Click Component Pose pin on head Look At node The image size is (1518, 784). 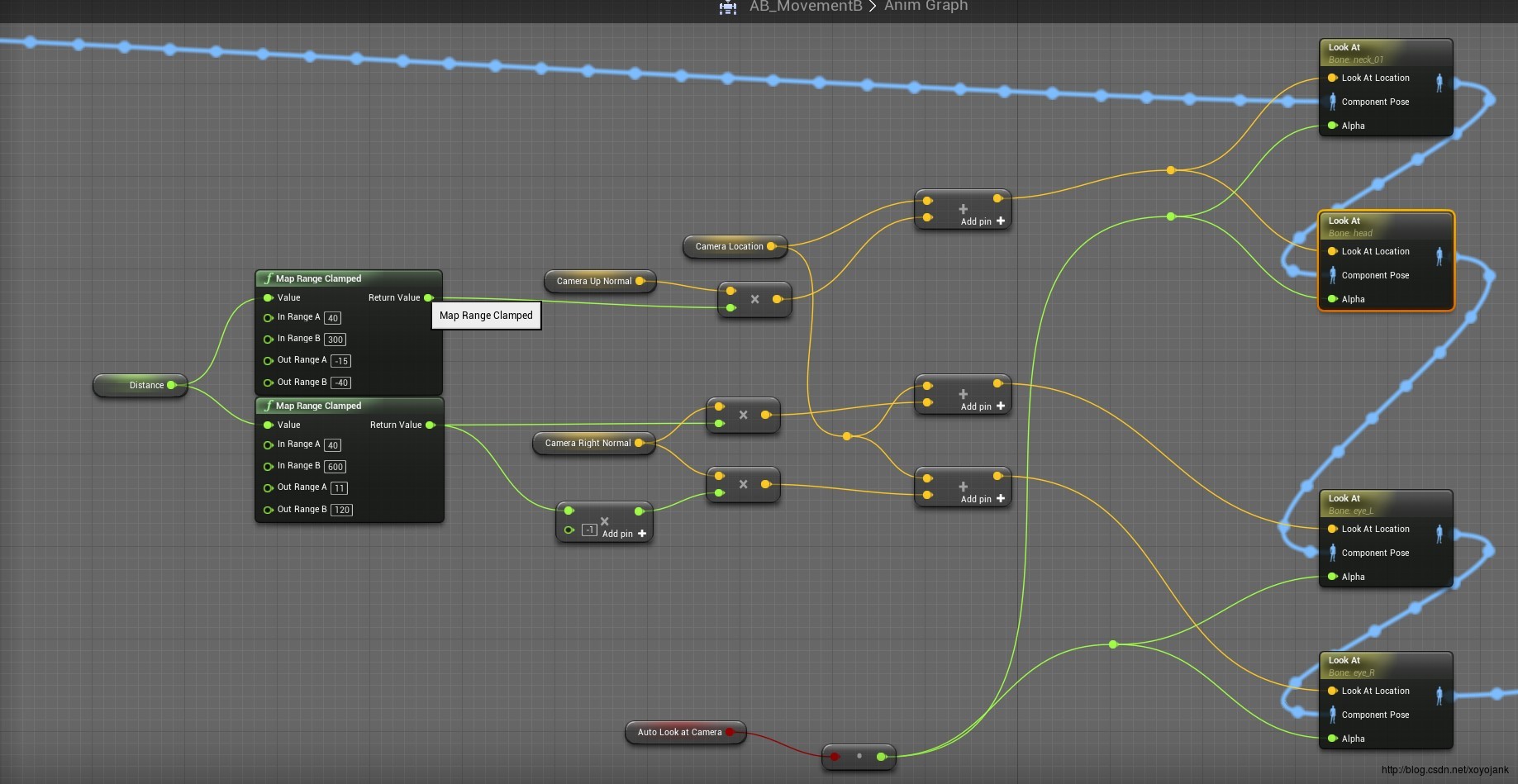(1332, 275)
